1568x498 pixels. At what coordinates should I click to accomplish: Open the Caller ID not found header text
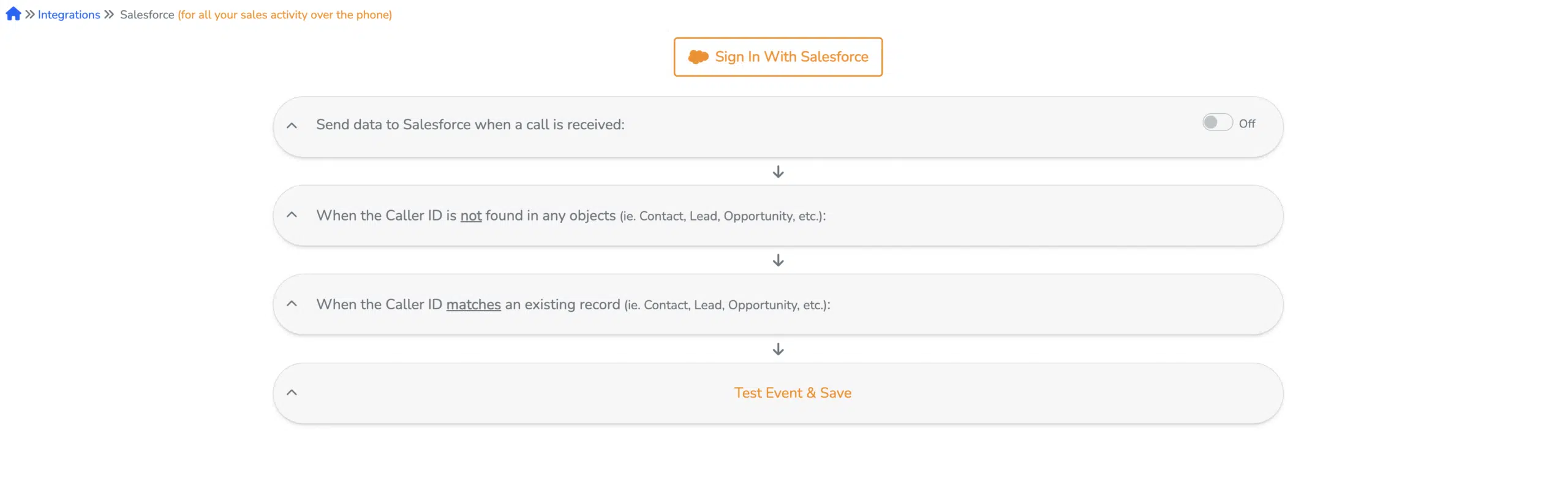click(x=571, y=216)
